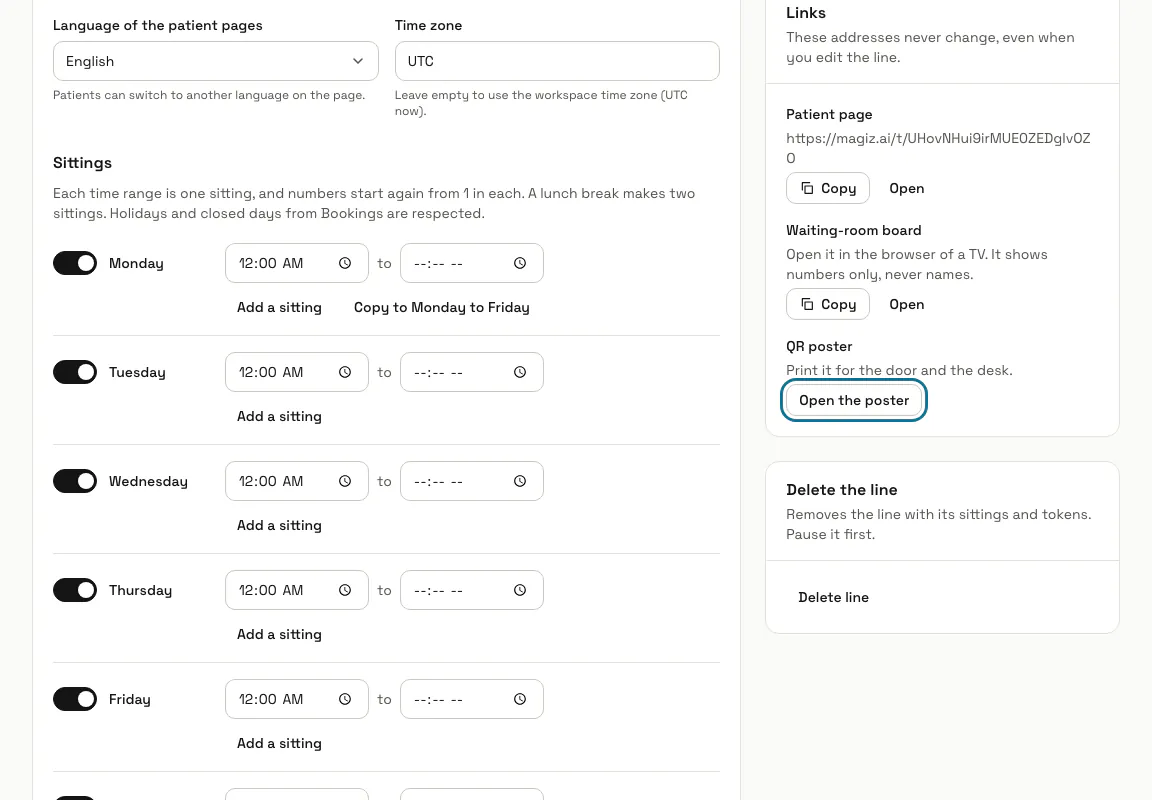The width and height of the screenshot is (1152, 800).
Task: Add a sitting for Wednesday
Action: coord(279,525)
